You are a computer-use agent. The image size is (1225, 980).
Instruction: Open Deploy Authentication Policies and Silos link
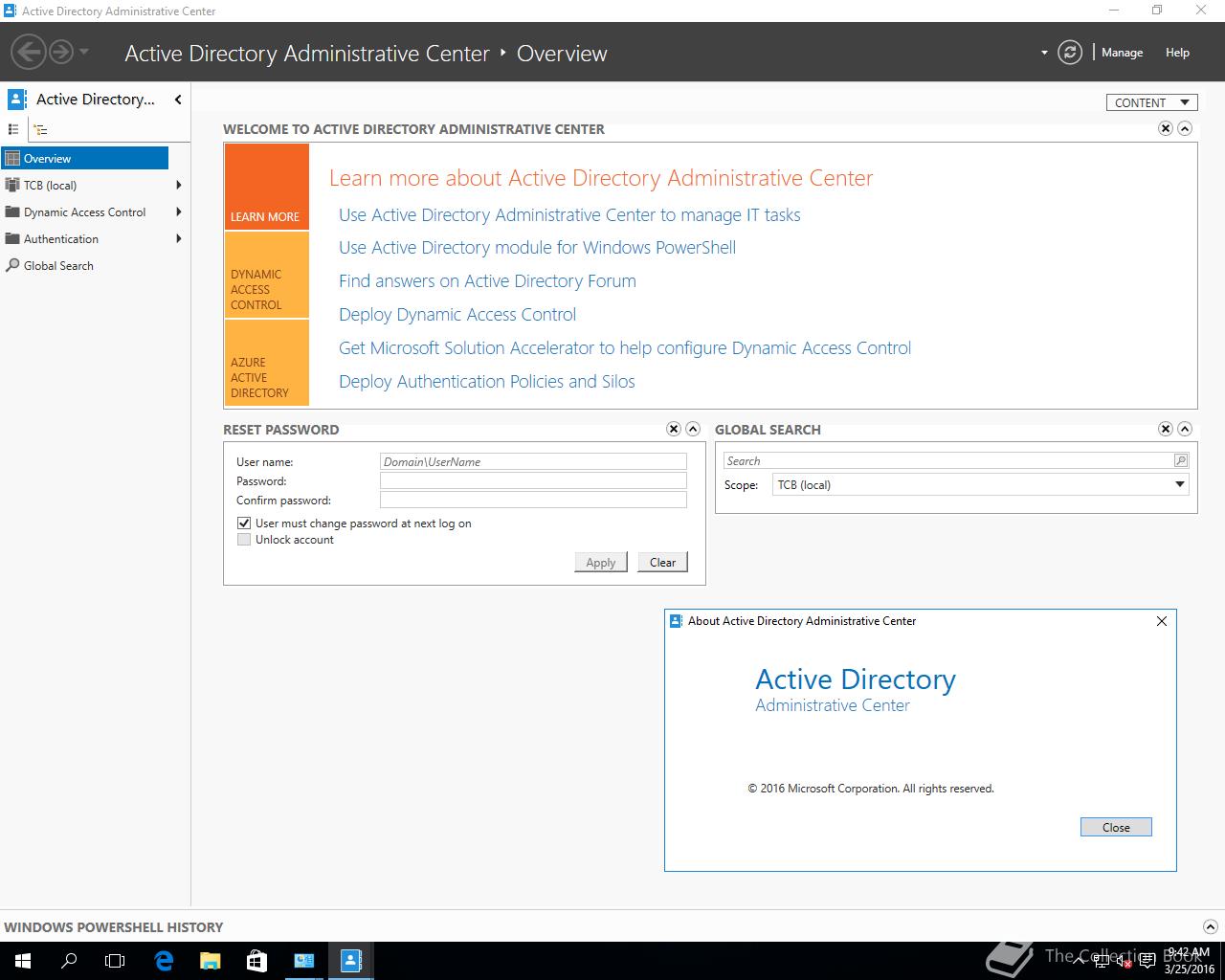point(487,382)
